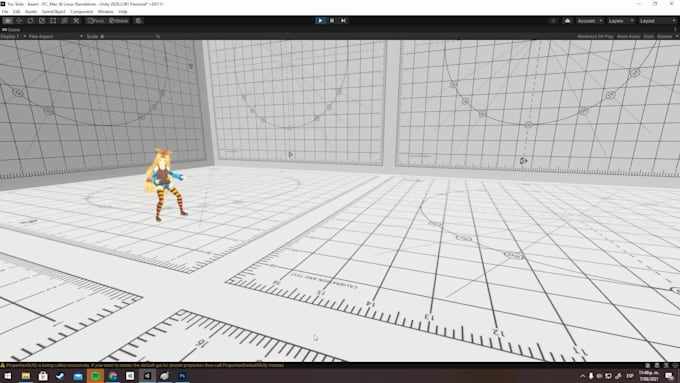Select the Move tool
The height and width of the screenshot is (383, 680).
[x=19, y=21]
